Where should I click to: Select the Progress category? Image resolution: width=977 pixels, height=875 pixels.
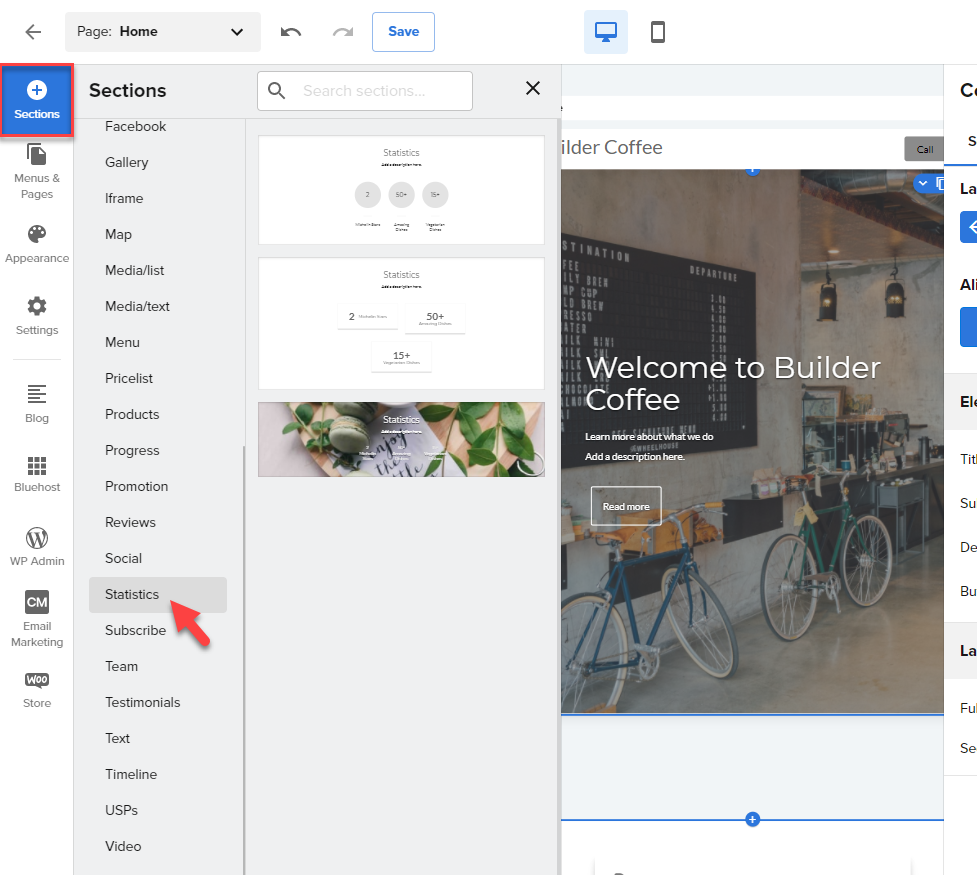click(x=132, y=451)
